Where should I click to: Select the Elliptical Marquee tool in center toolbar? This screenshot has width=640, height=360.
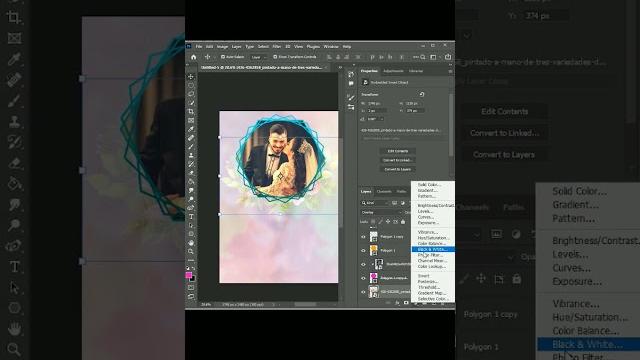coord(191,85)
